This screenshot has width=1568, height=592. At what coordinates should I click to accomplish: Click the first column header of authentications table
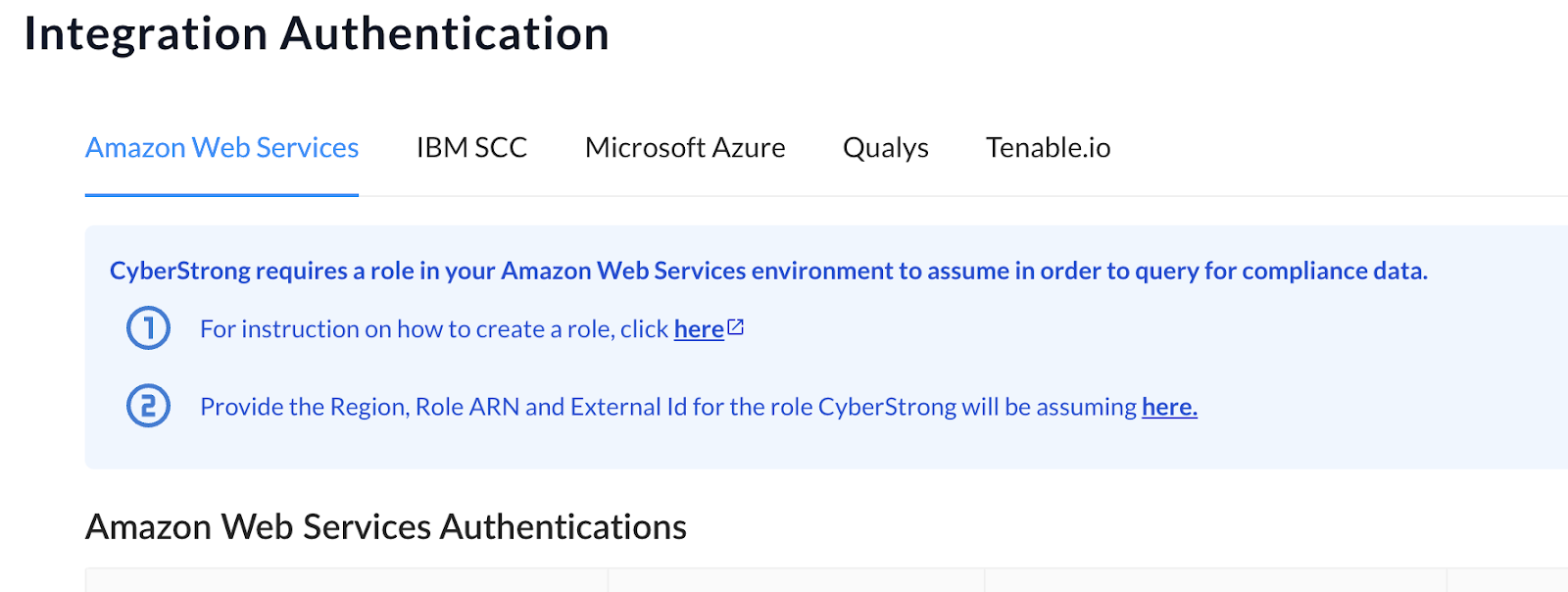coord(347,580)
